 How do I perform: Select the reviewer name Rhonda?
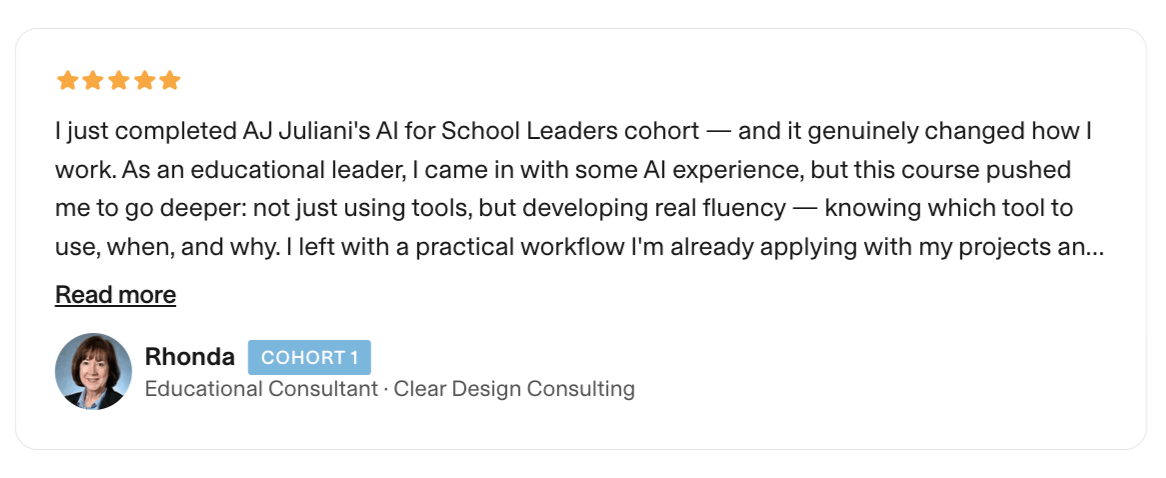190,357
